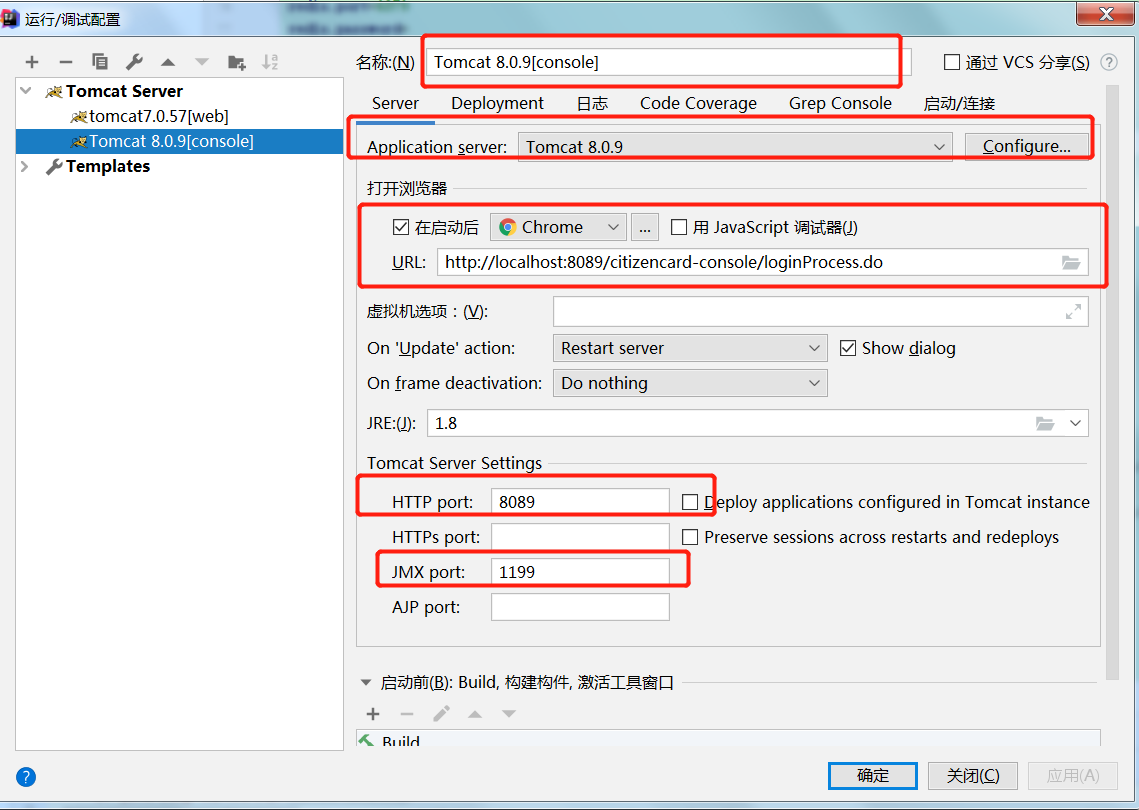Switch to the Code Coverage tab
Image resolution: width=1139 pixels, height=810 pixels.
(698, 103)
